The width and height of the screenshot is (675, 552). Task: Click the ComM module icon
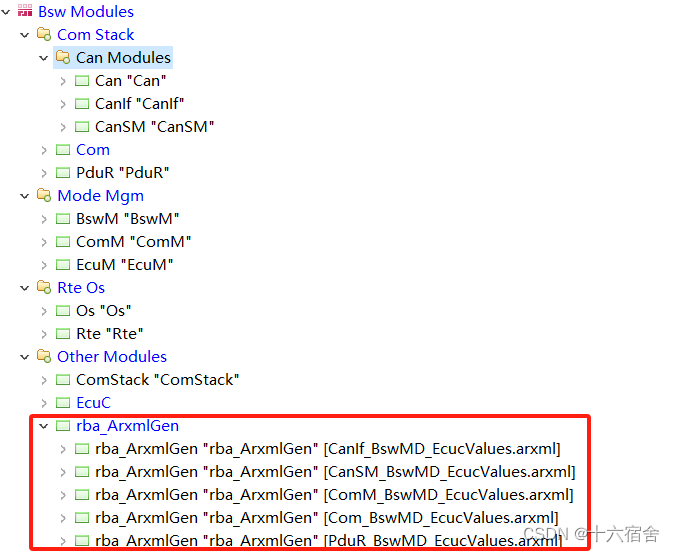click(63, 242)
